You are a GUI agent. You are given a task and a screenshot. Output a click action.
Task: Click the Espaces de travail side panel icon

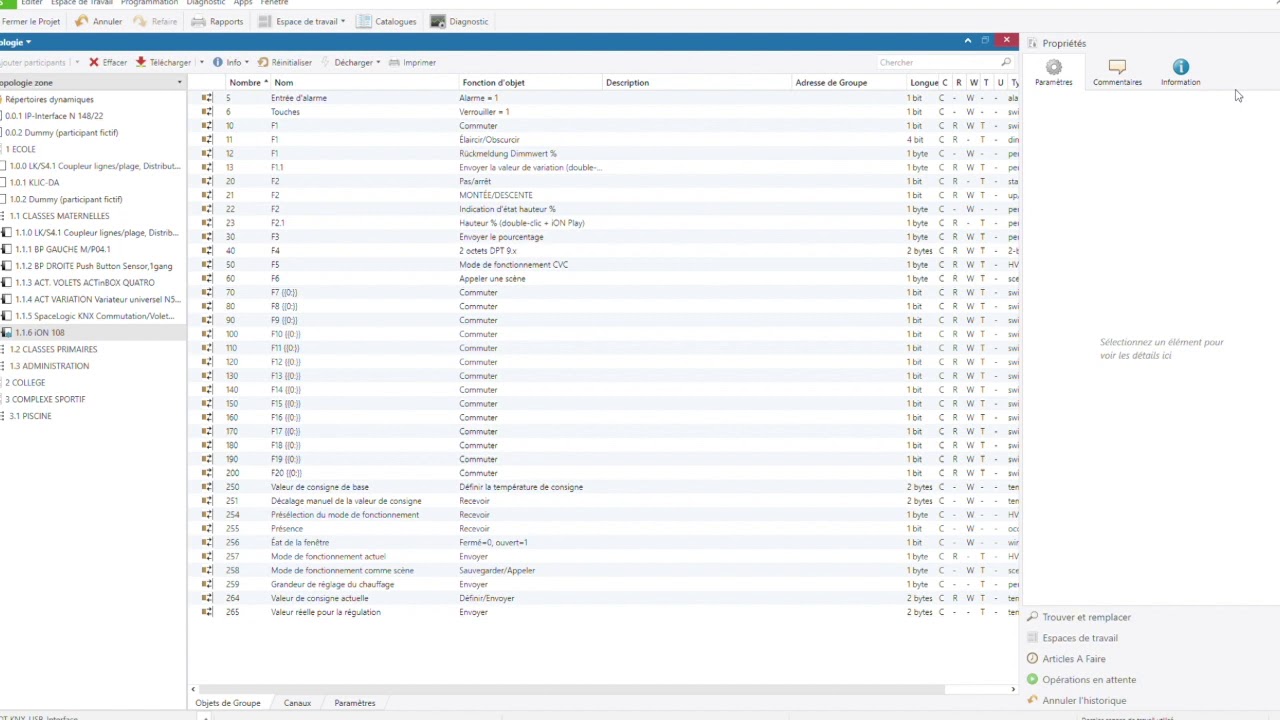(1033, 638)
